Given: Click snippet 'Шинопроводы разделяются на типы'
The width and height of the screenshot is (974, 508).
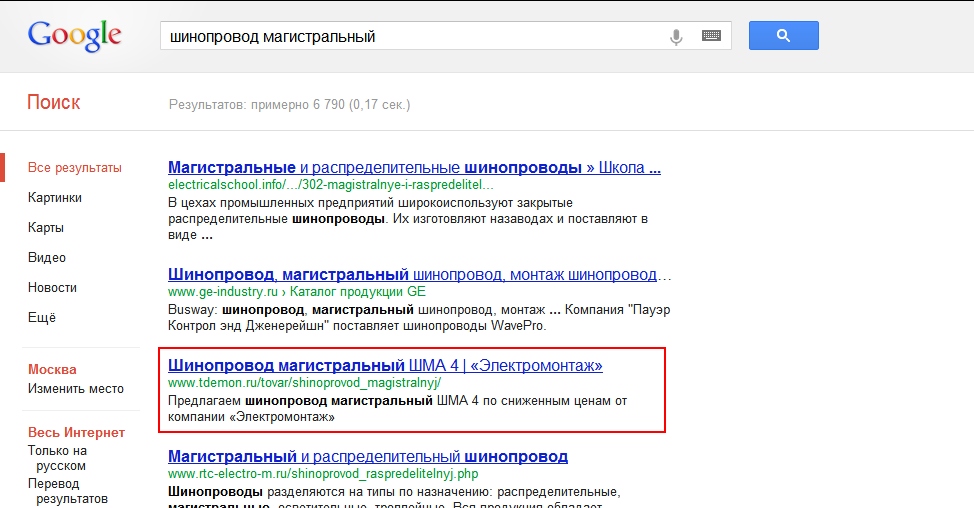Looking at the screenshot, I should tap(394, 499).
